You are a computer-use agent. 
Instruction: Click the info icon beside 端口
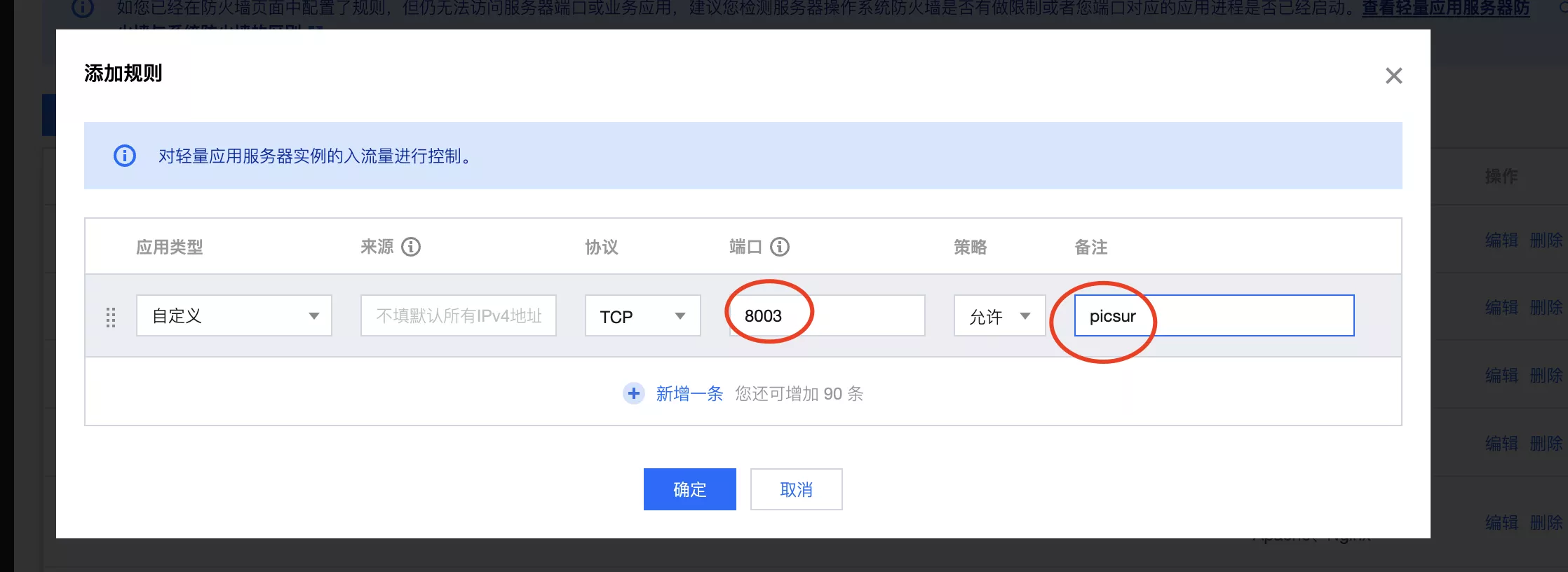(x=780, y=247)
